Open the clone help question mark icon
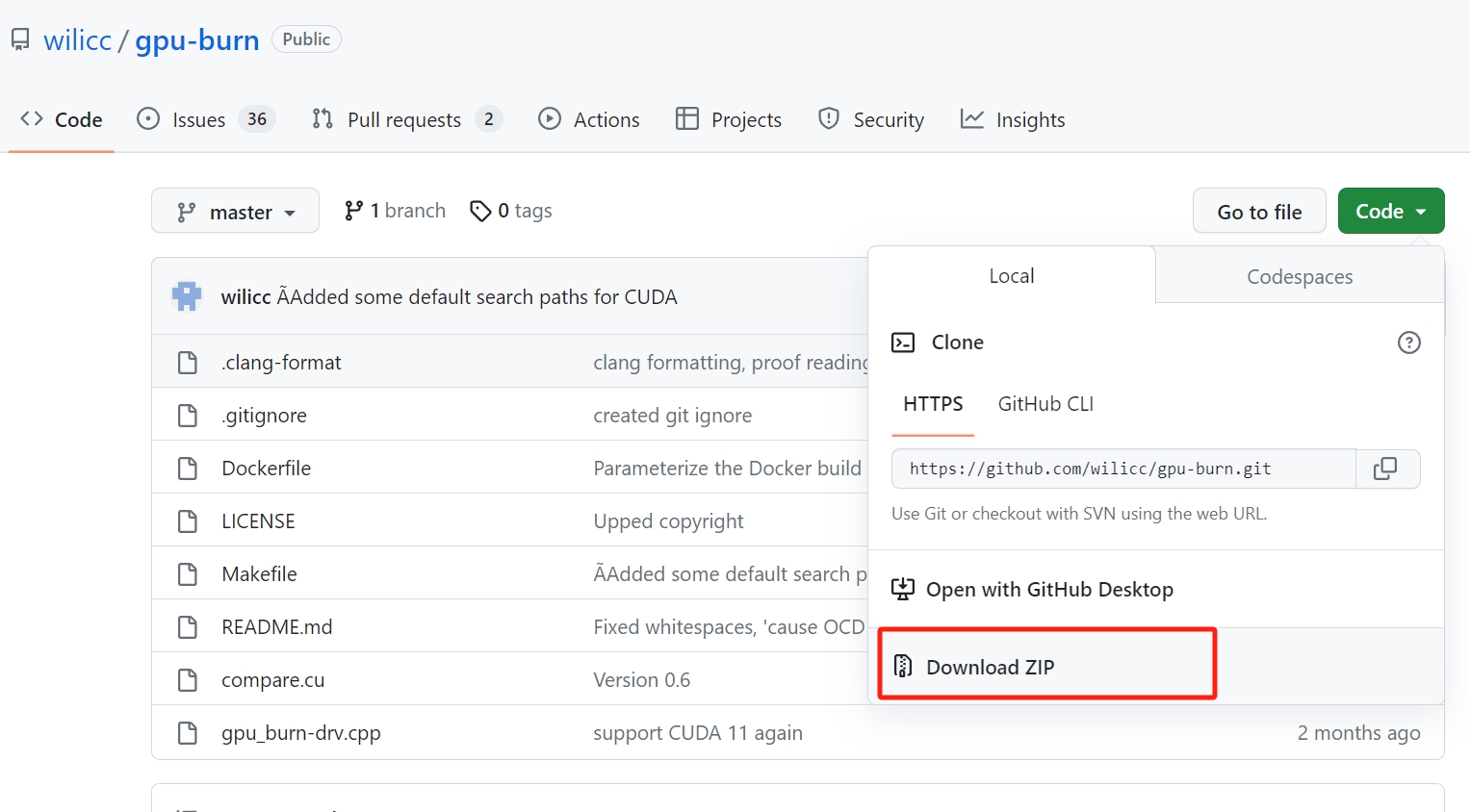Image resolution: width=1470 pixels, height=812 pixels. pos(1408,342)
